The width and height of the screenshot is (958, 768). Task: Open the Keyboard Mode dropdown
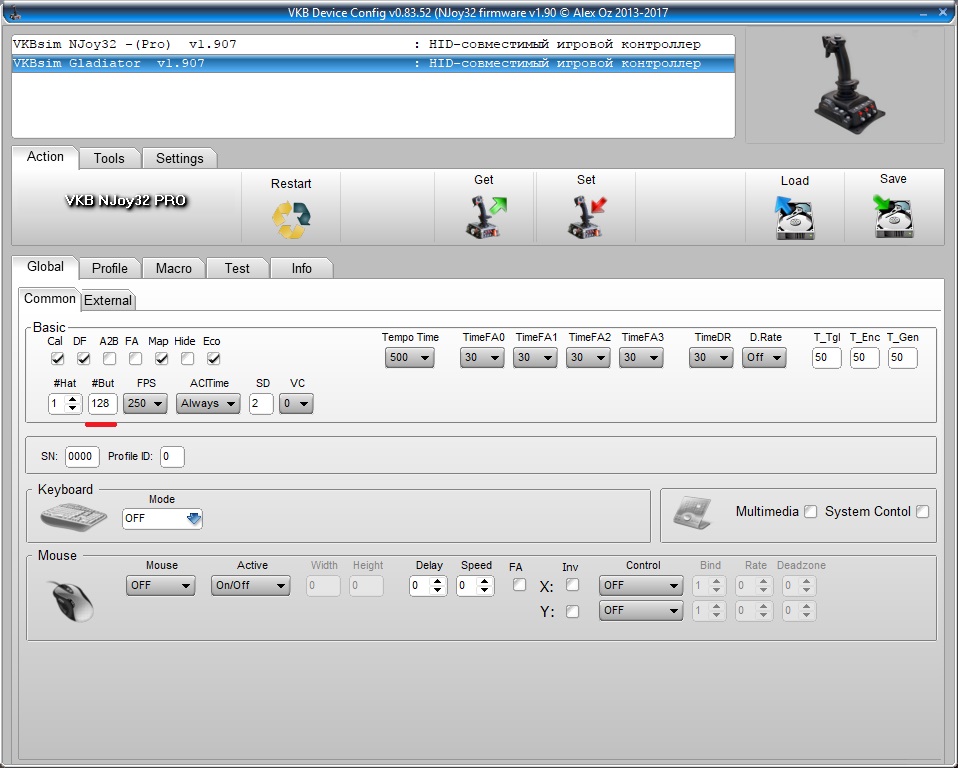162,518
